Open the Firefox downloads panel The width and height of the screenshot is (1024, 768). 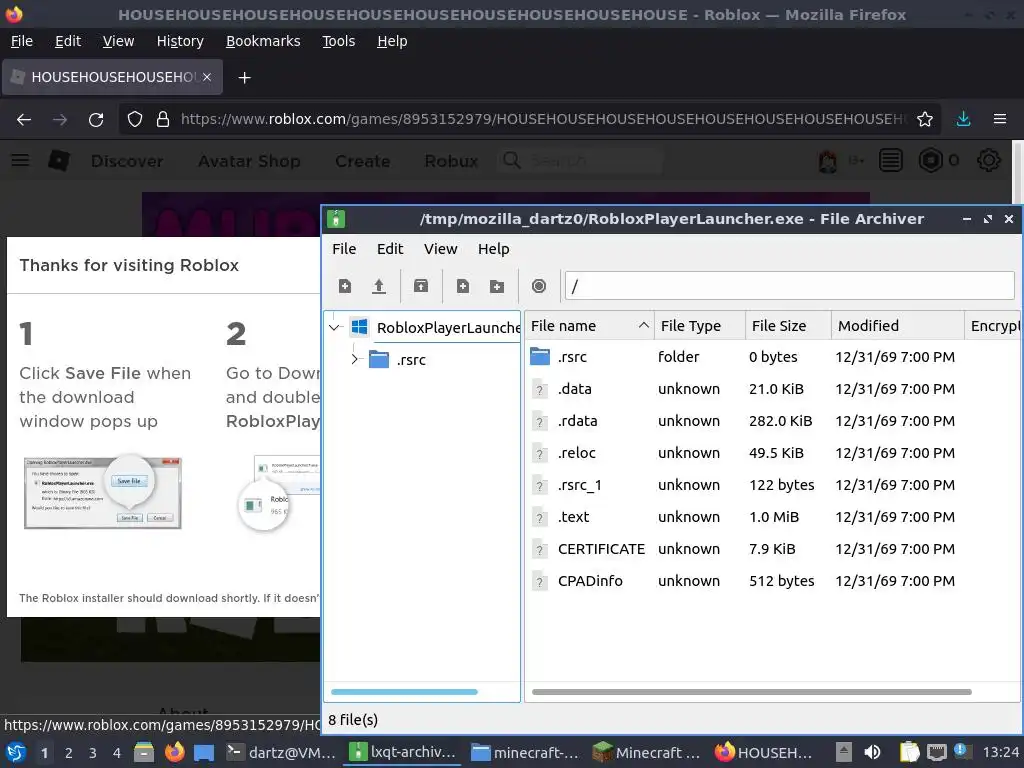[963, 120]
